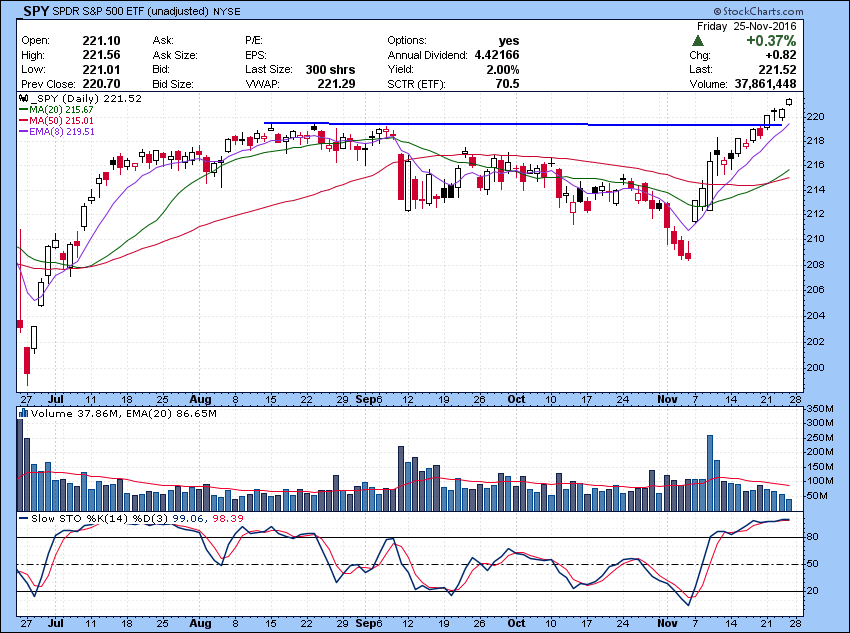Click the Aug label on the price chart's date axis

tap(200, 399)
